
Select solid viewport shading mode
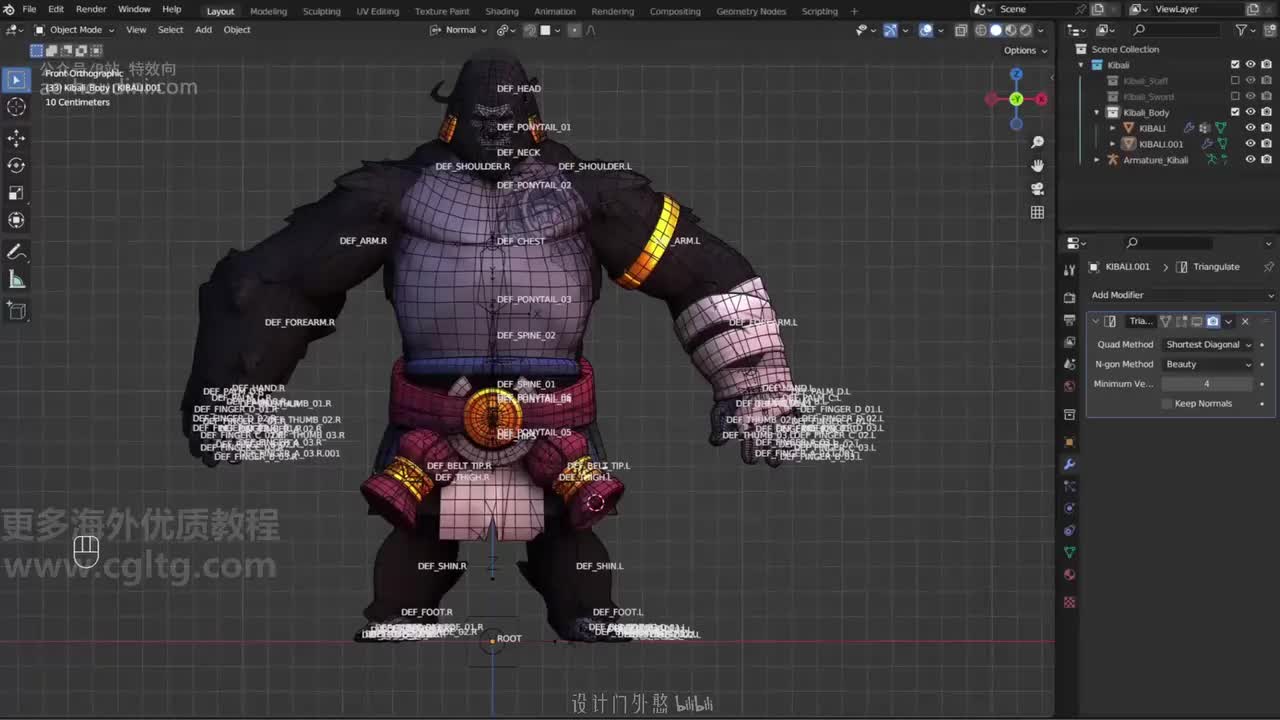coord(995,30)
